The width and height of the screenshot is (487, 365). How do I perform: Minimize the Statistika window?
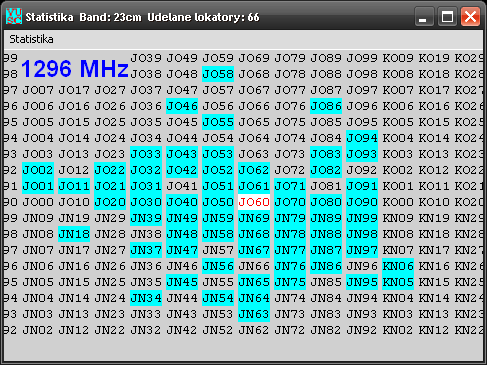[x=424, y=16]
